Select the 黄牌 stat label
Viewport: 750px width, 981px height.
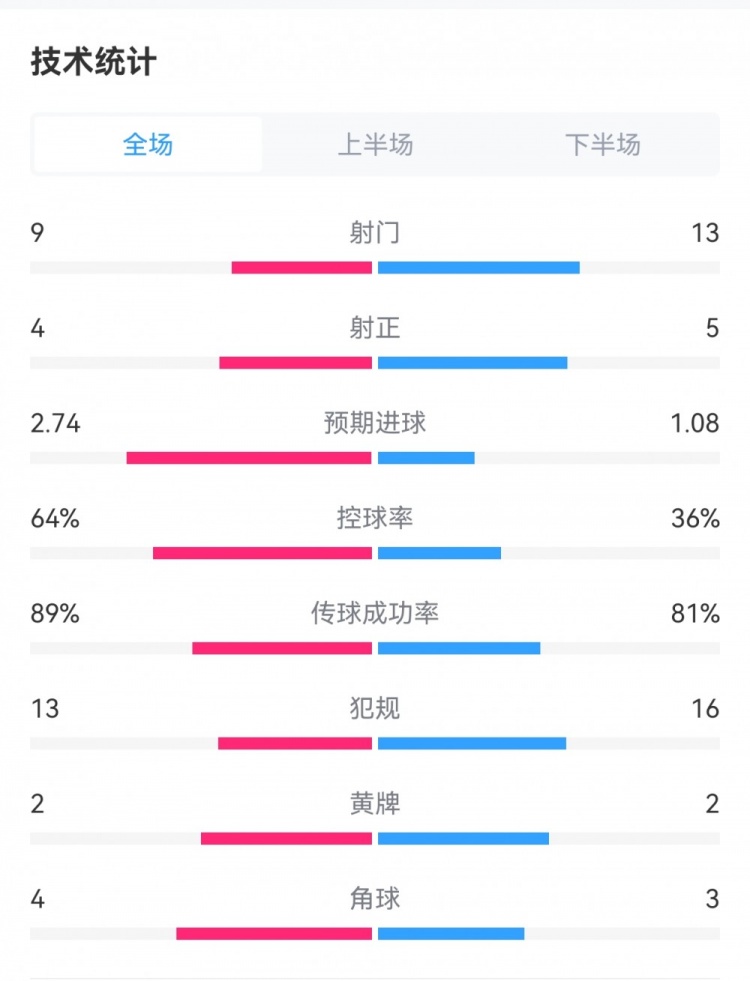375,803
